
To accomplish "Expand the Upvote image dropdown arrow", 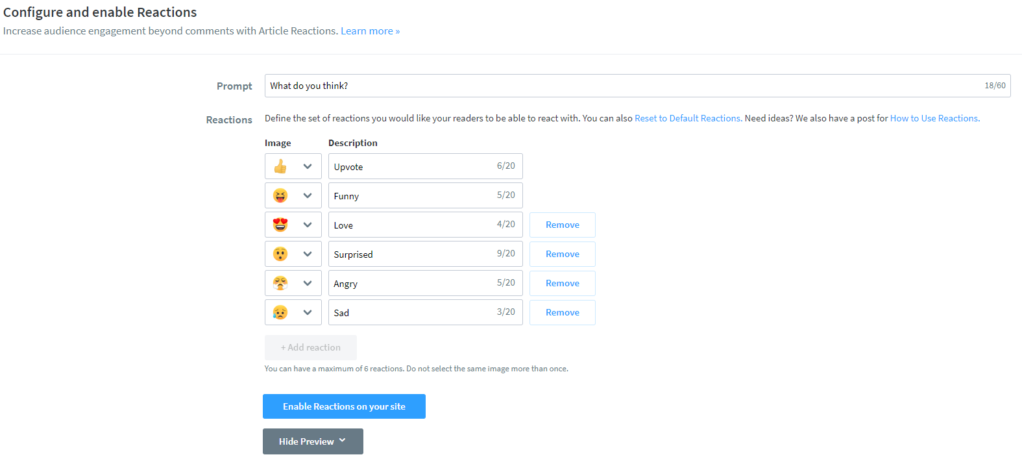I will (x=308, y=167).
